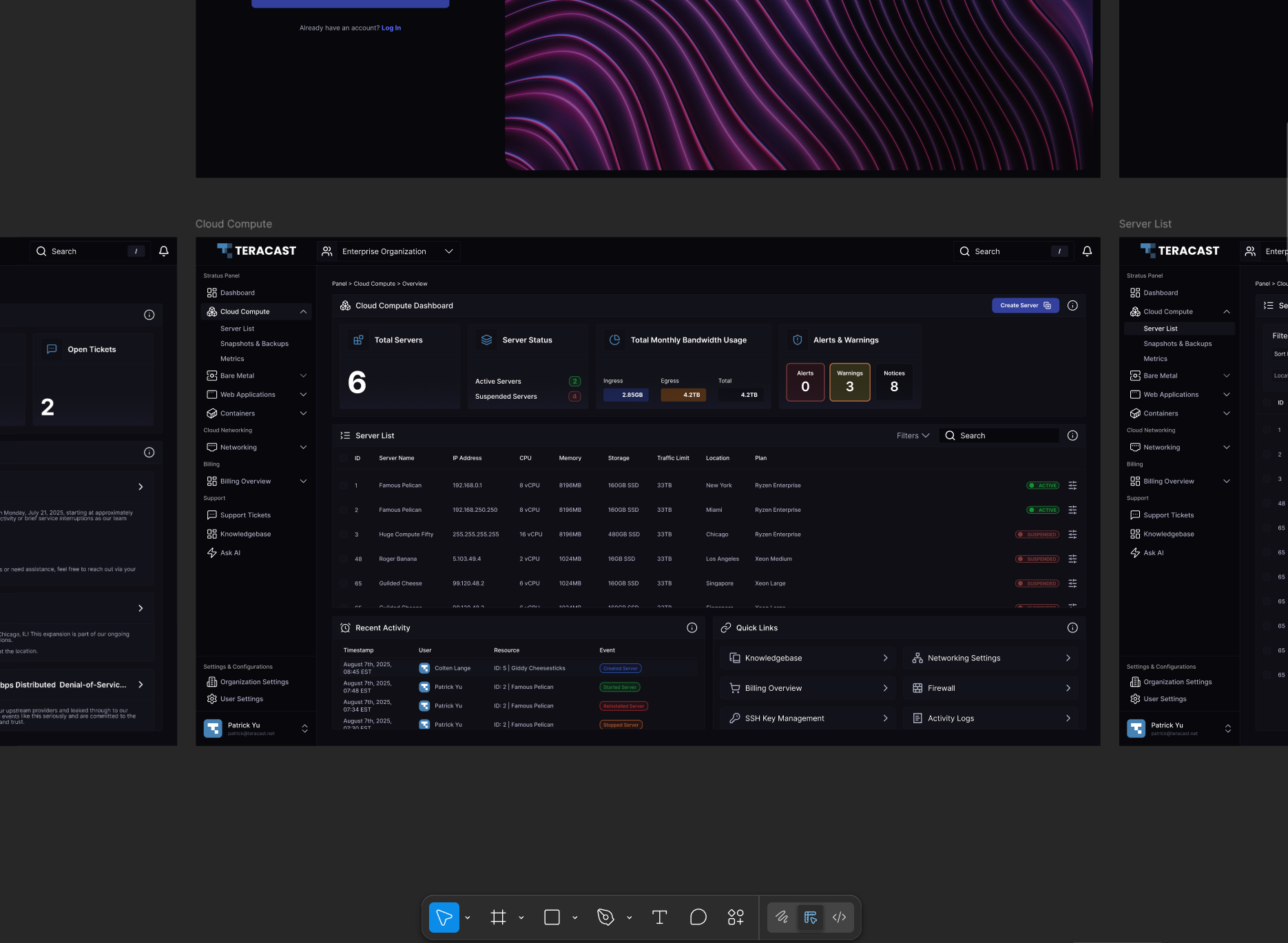Open the Enterprise Organization dropdown
Image resolution: width=1288 pixels, height=943 pixels.
coord(388,251)
